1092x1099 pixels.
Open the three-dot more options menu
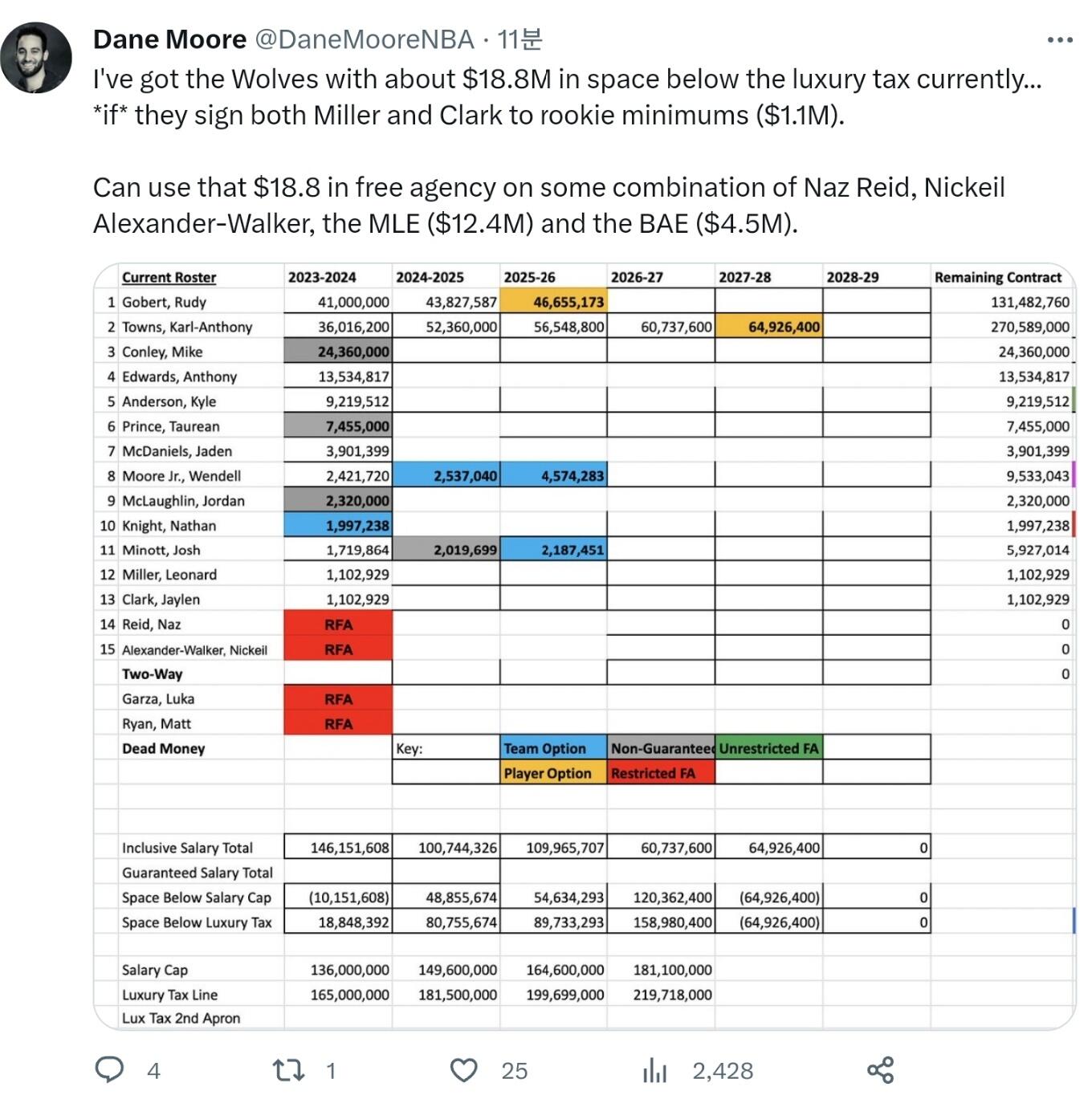coord(1060,39)
